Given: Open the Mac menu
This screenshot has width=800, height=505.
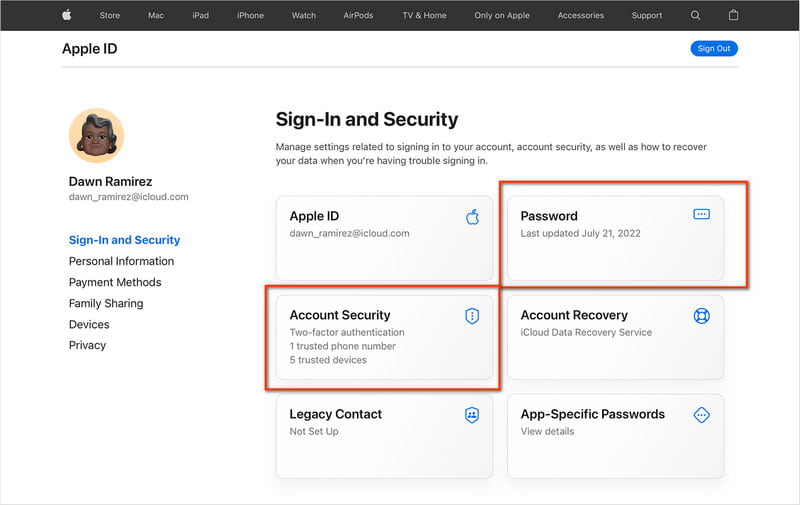Looking at the screenshot, I should [156, 15].
